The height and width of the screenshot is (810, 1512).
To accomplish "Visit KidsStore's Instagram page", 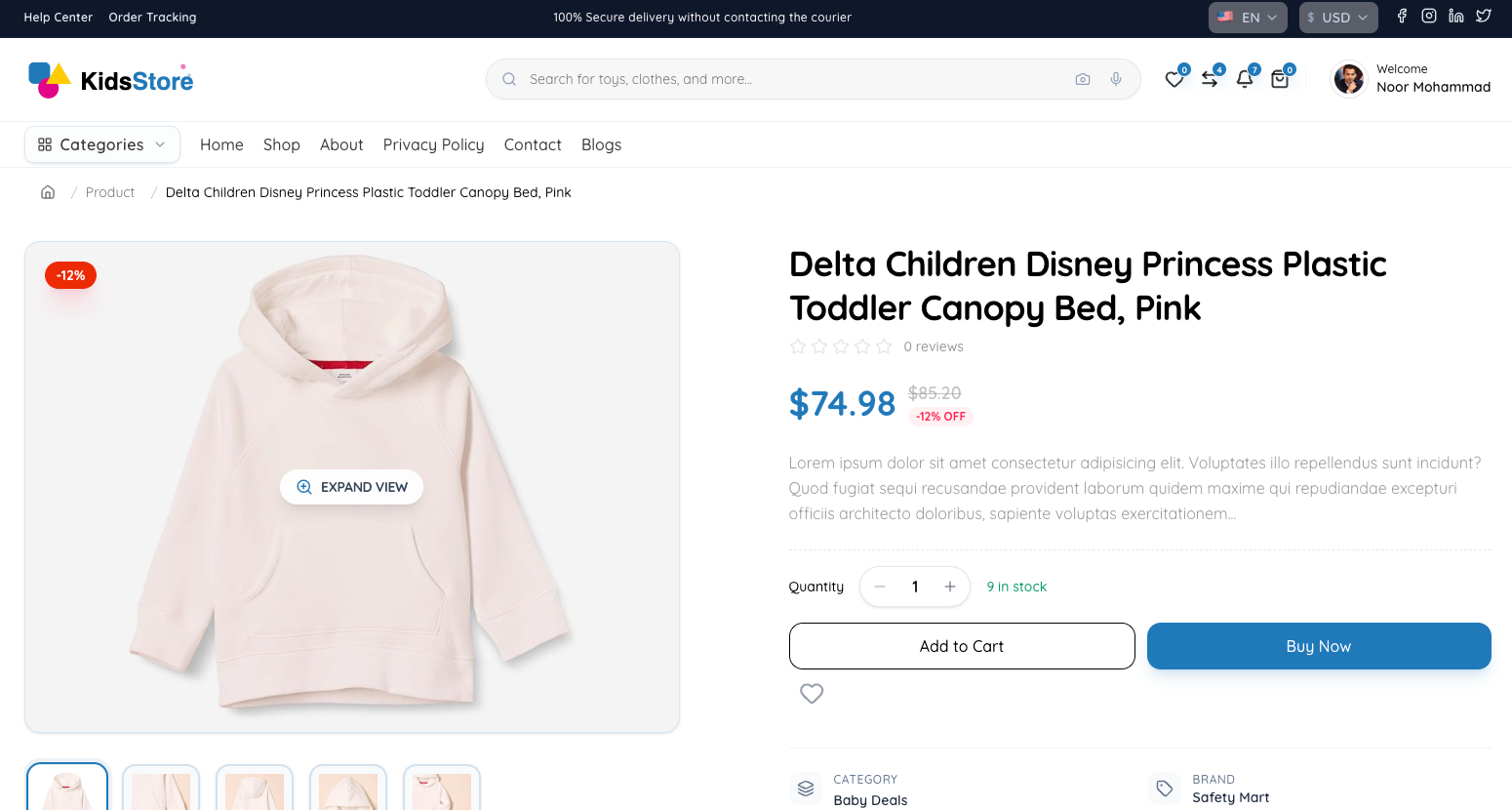I will [1428, 16].
